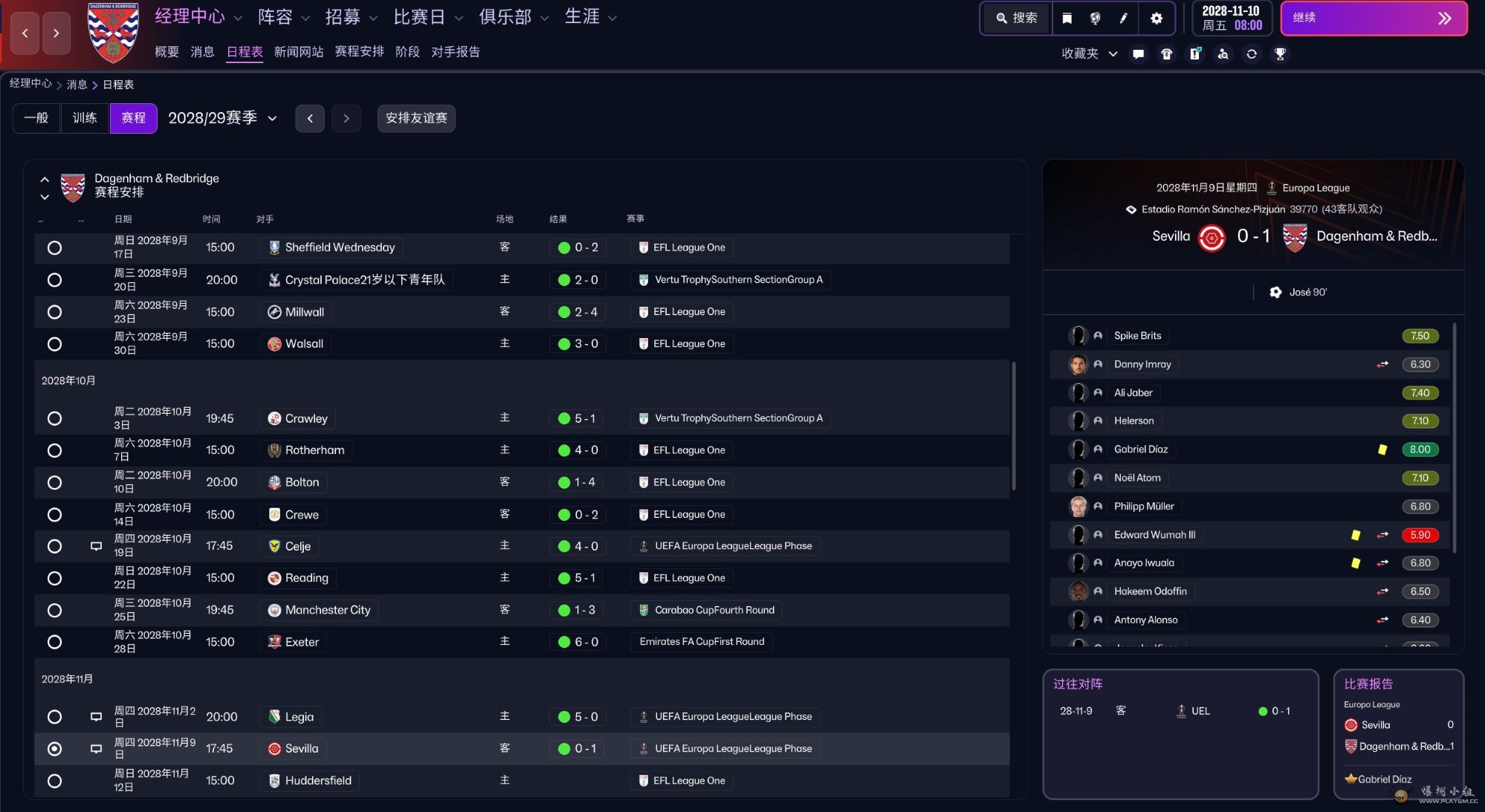The width and height of the screenshot is (1485, 812).
Task: Open the kit shirt shortcut icon
Action: tap(1167, 53)
